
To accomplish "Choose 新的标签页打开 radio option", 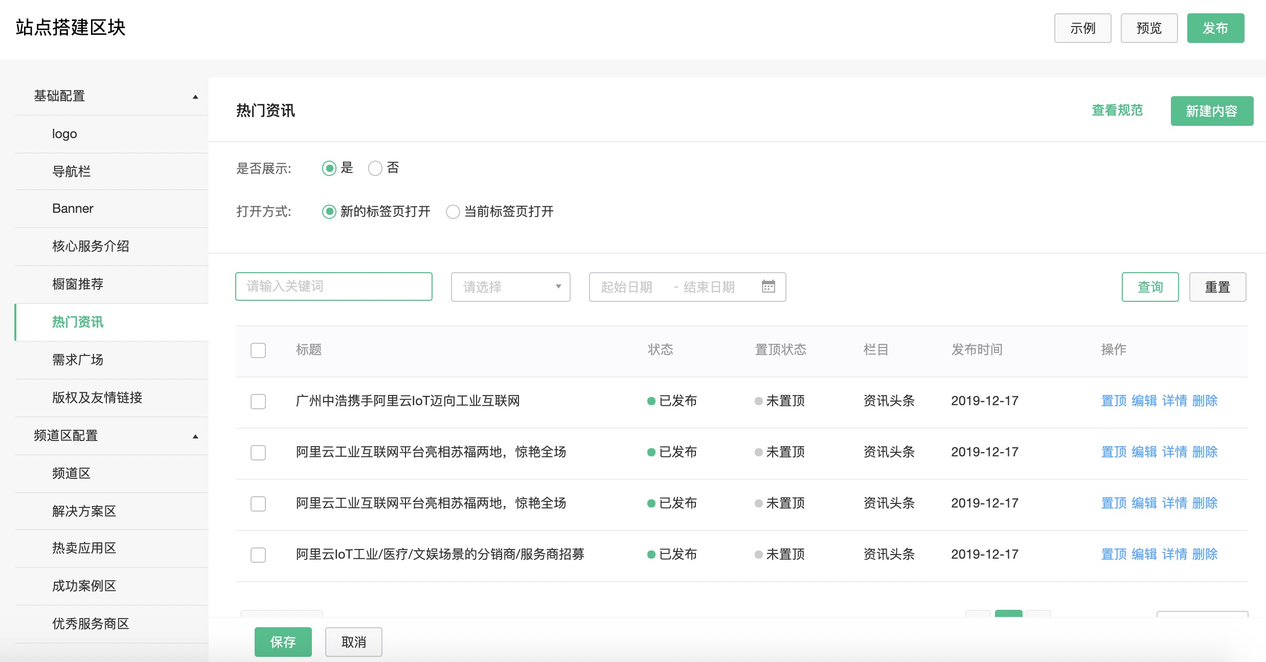I will point(329,212).
